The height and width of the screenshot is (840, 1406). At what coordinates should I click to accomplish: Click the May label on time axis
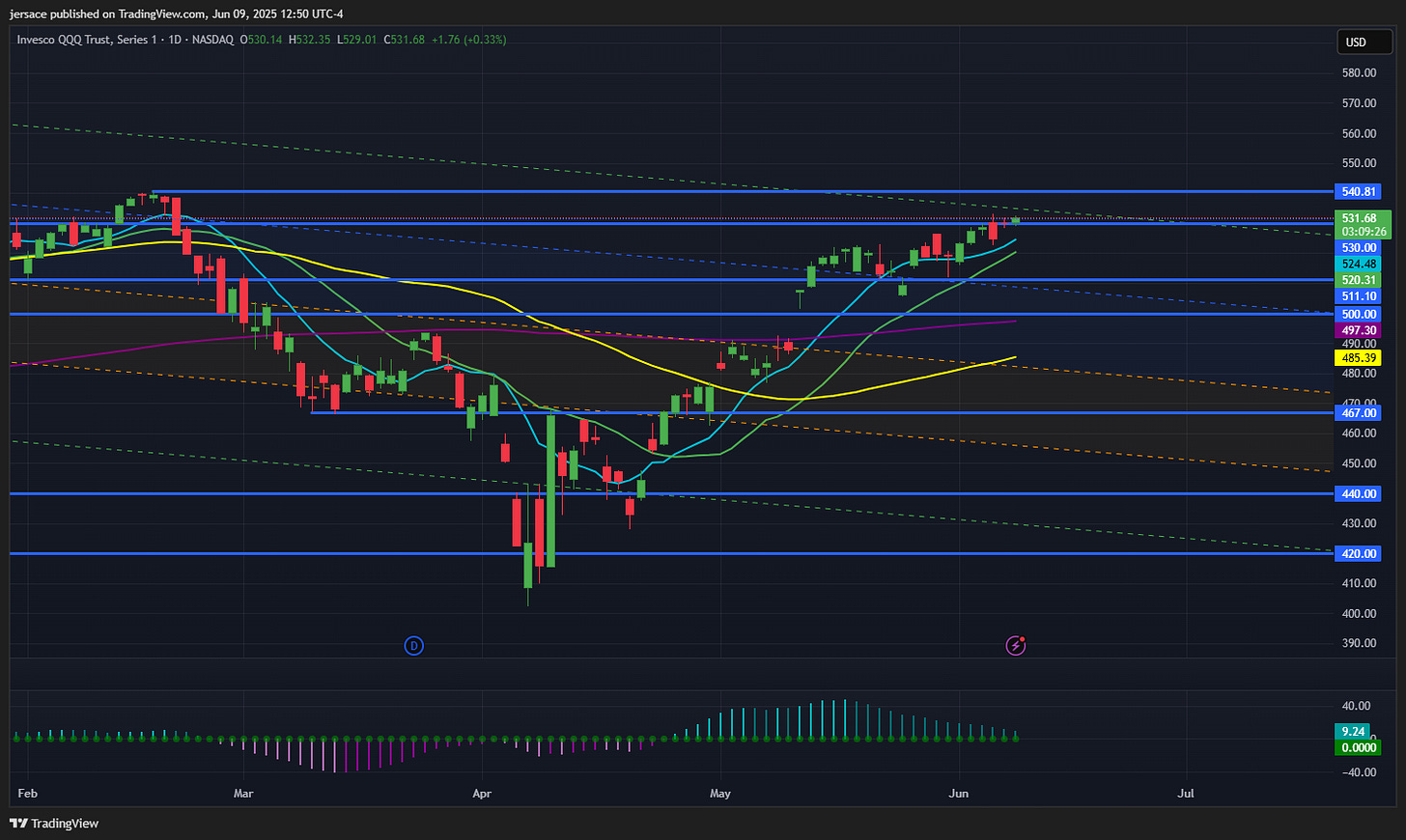(720, 794)
